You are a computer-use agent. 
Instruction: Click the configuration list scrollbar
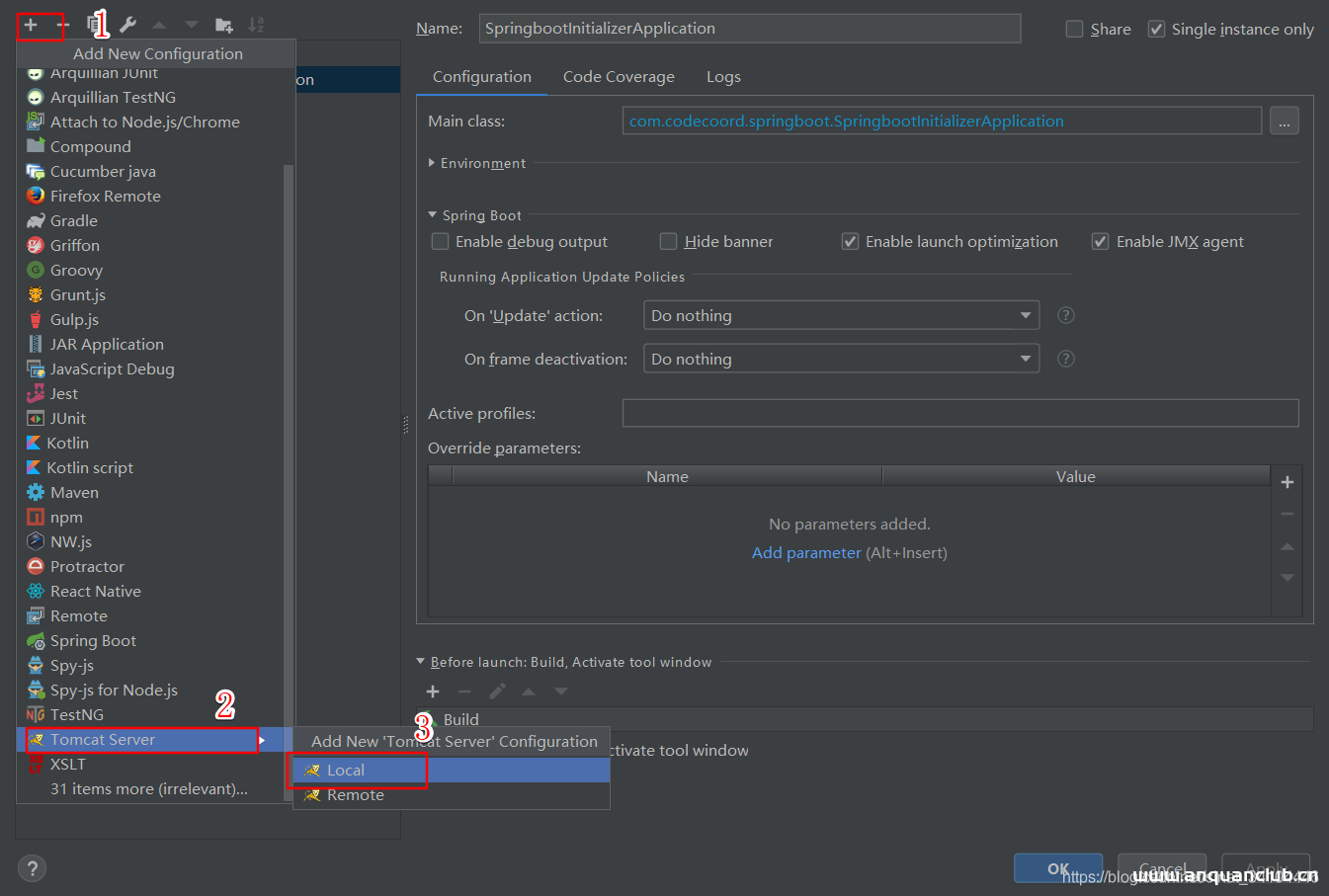[289, 445]
